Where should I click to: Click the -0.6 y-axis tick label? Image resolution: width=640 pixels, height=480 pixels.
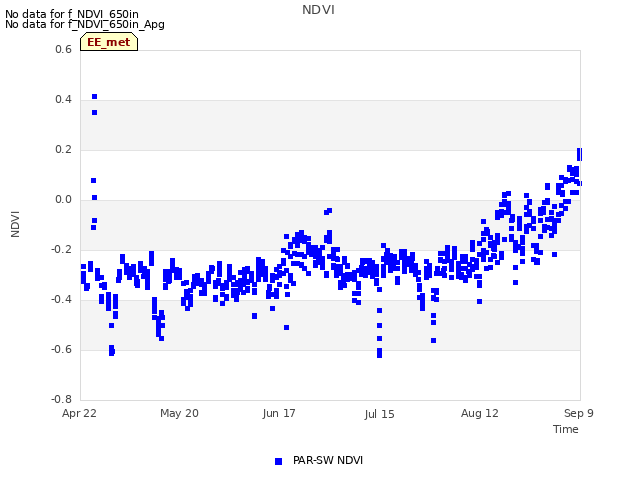tap(61, 349)
